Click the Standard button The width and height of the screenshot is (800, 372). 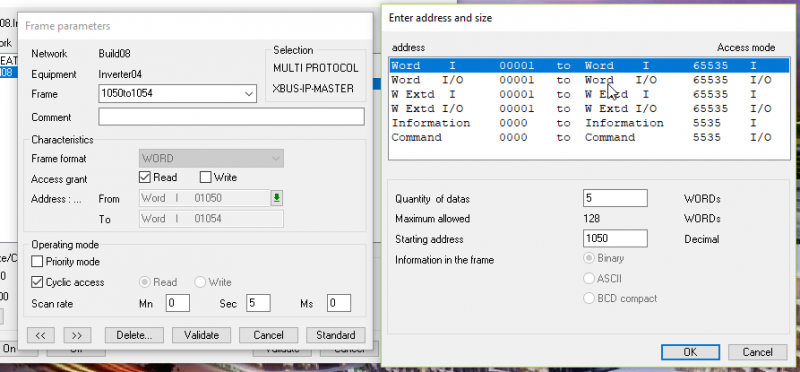coord(336,335)
